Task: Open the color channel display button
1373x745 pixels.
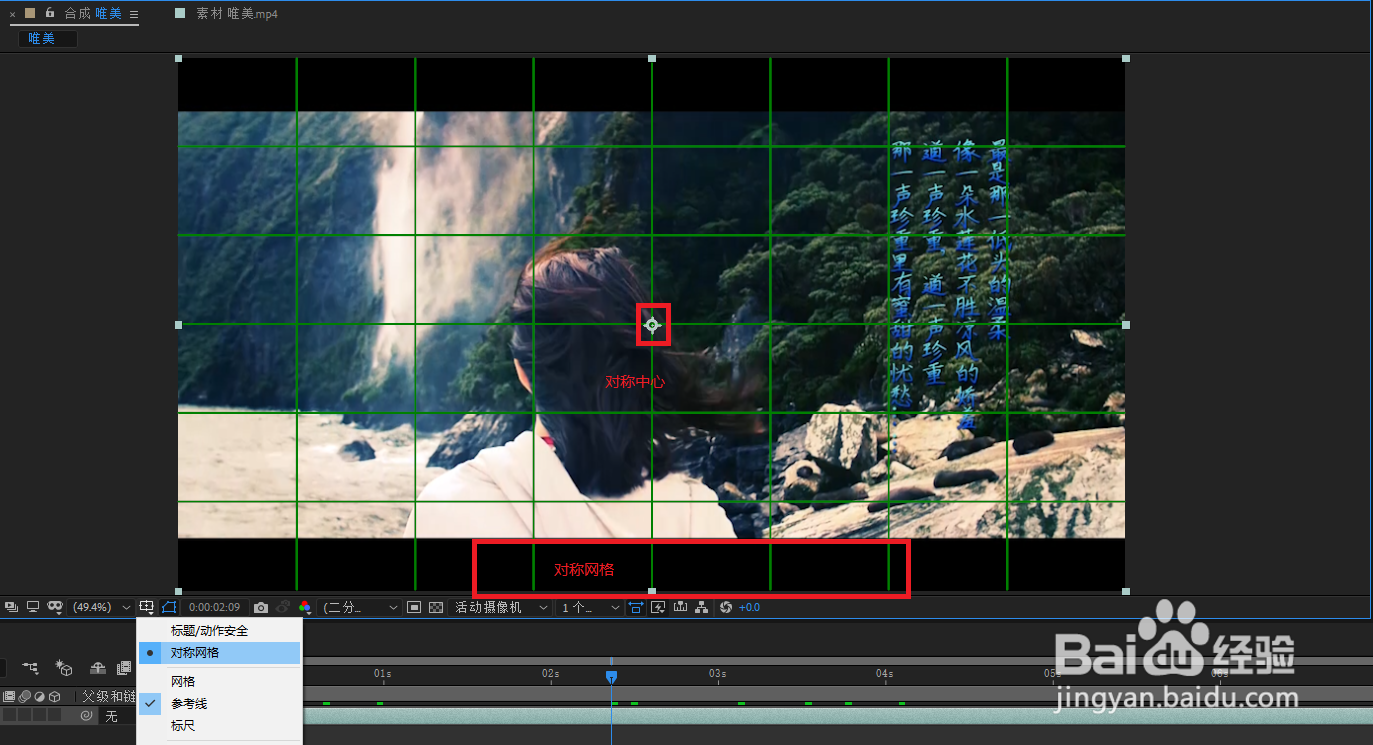Action: [x=305, y=607]
